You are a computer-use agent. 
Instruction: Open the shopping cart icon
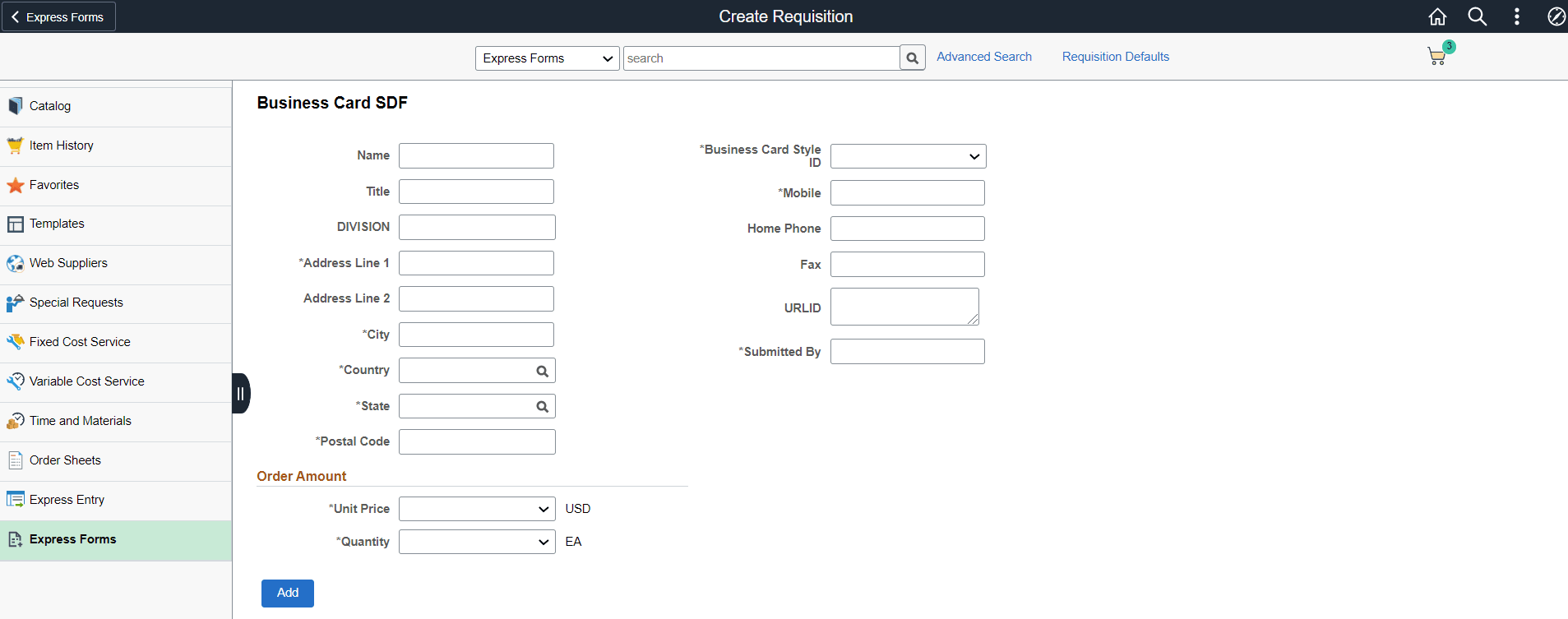[x=1438, y=55]
